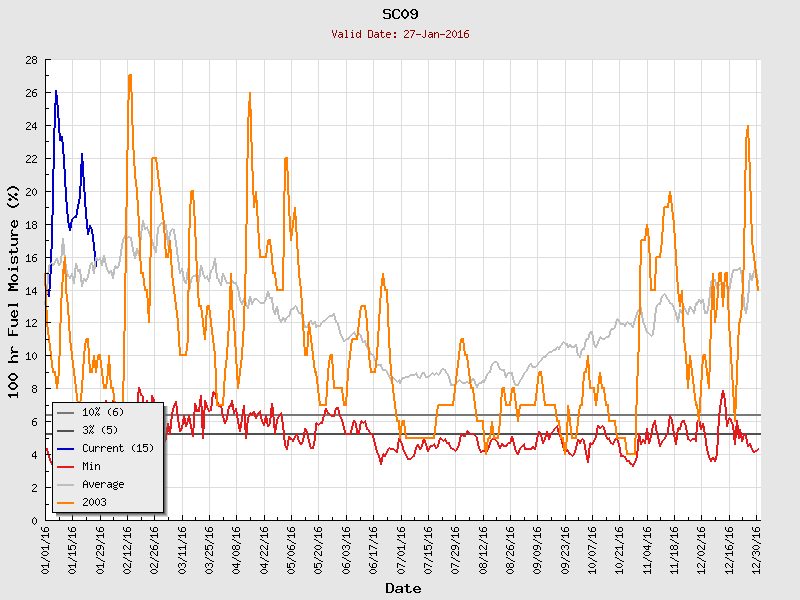This screenshot has height=600, width=800.
Task: Click the Valid Date 27-Jan-2016 text
Action: (x=400, y=34)
